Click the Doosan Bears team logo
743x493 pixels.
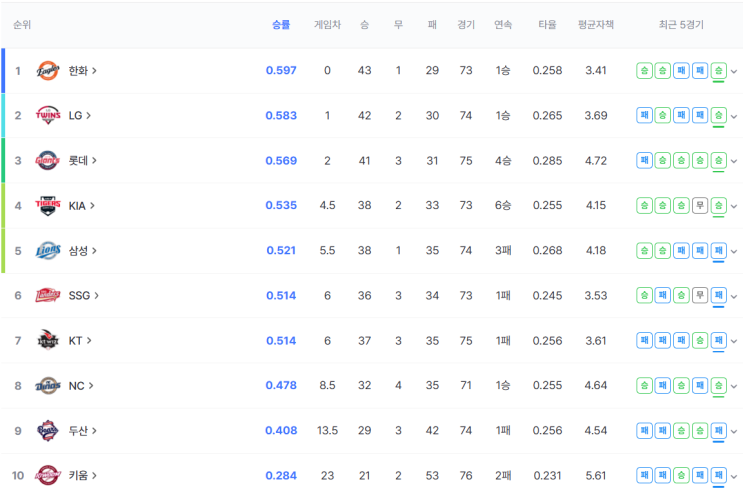pos(48,430)
